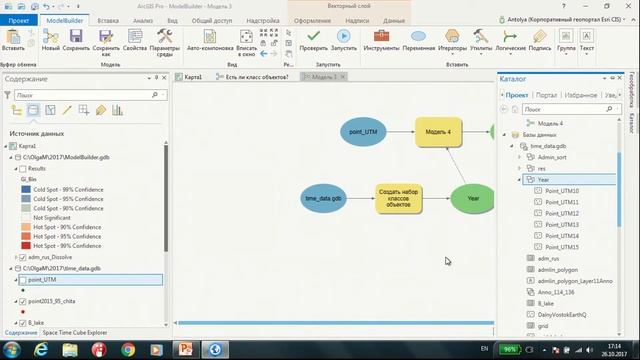Select the point_UTM variable oval

(x=363, y=132)
